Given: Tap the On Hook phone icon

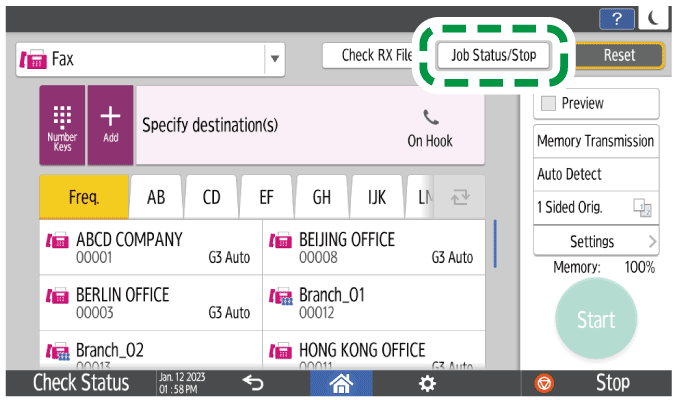Looking at the screenshot, I should coord(430,126).
